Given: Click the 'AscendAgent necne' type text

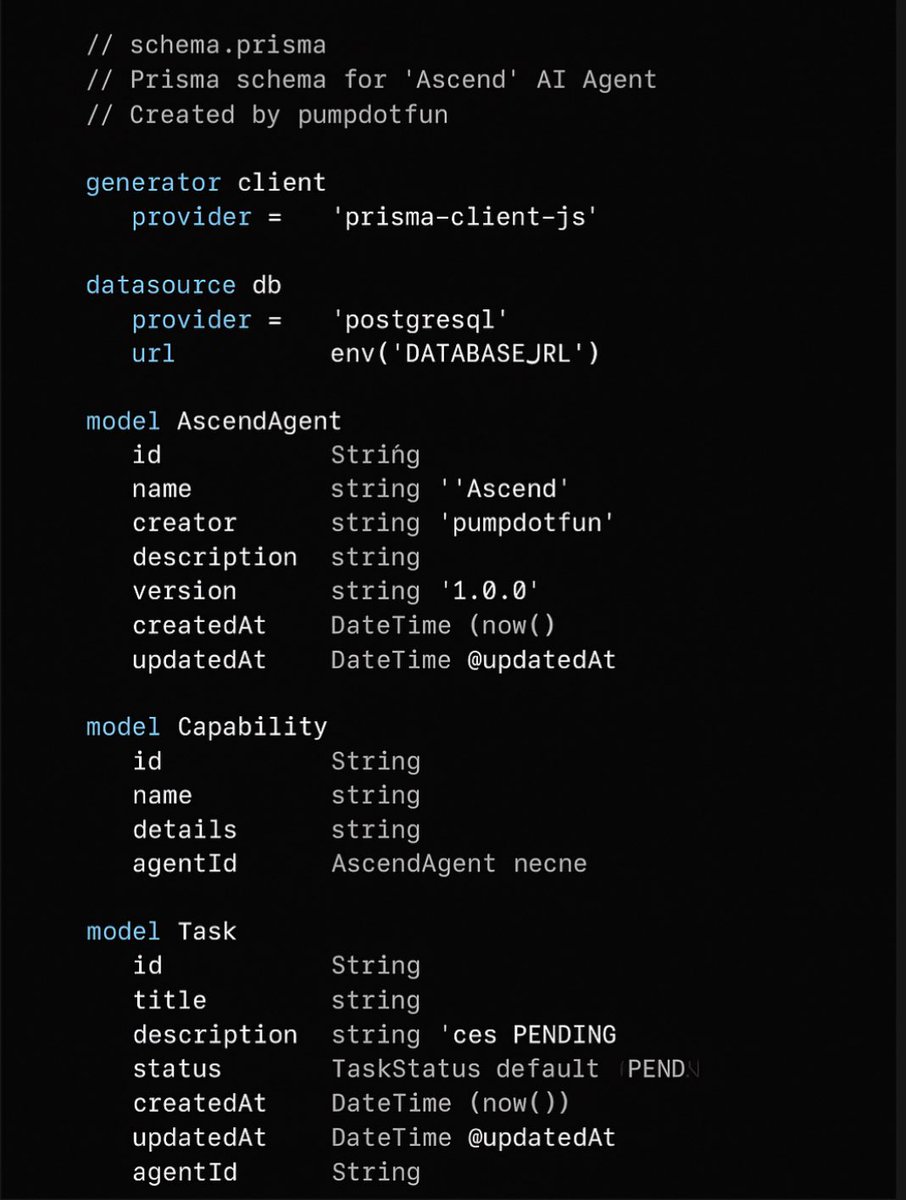Looking at the screenshot, I should point(458,864).
